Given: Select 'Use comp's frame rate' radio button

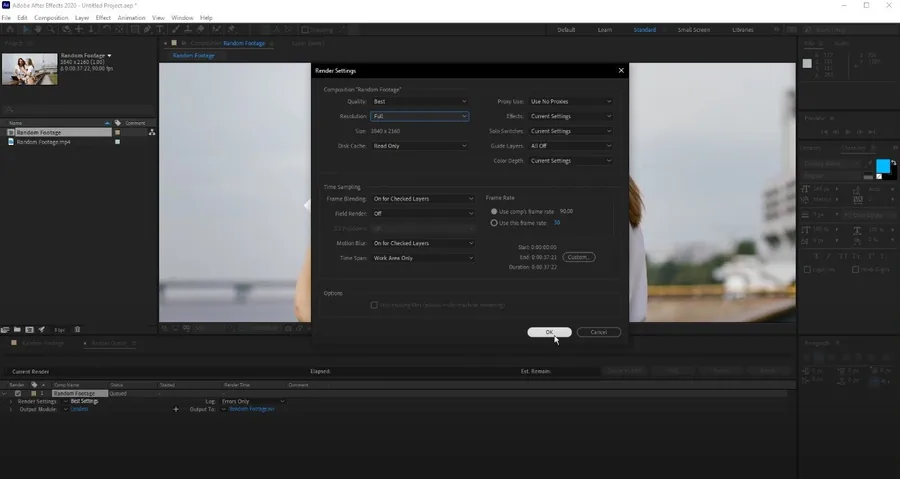Looking at the screenshot, I should (494, 212).
